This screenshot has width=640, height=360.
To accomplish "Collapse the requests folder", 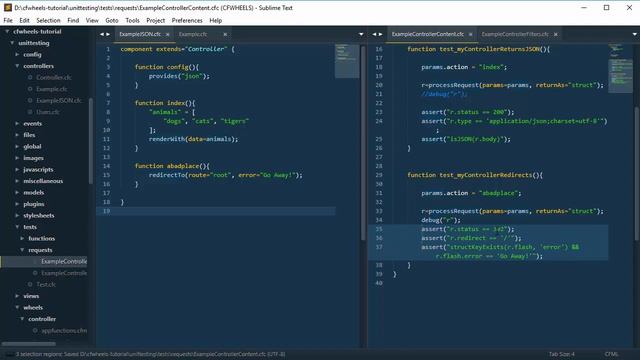I will pyautogui.click(x=22, y=250).
